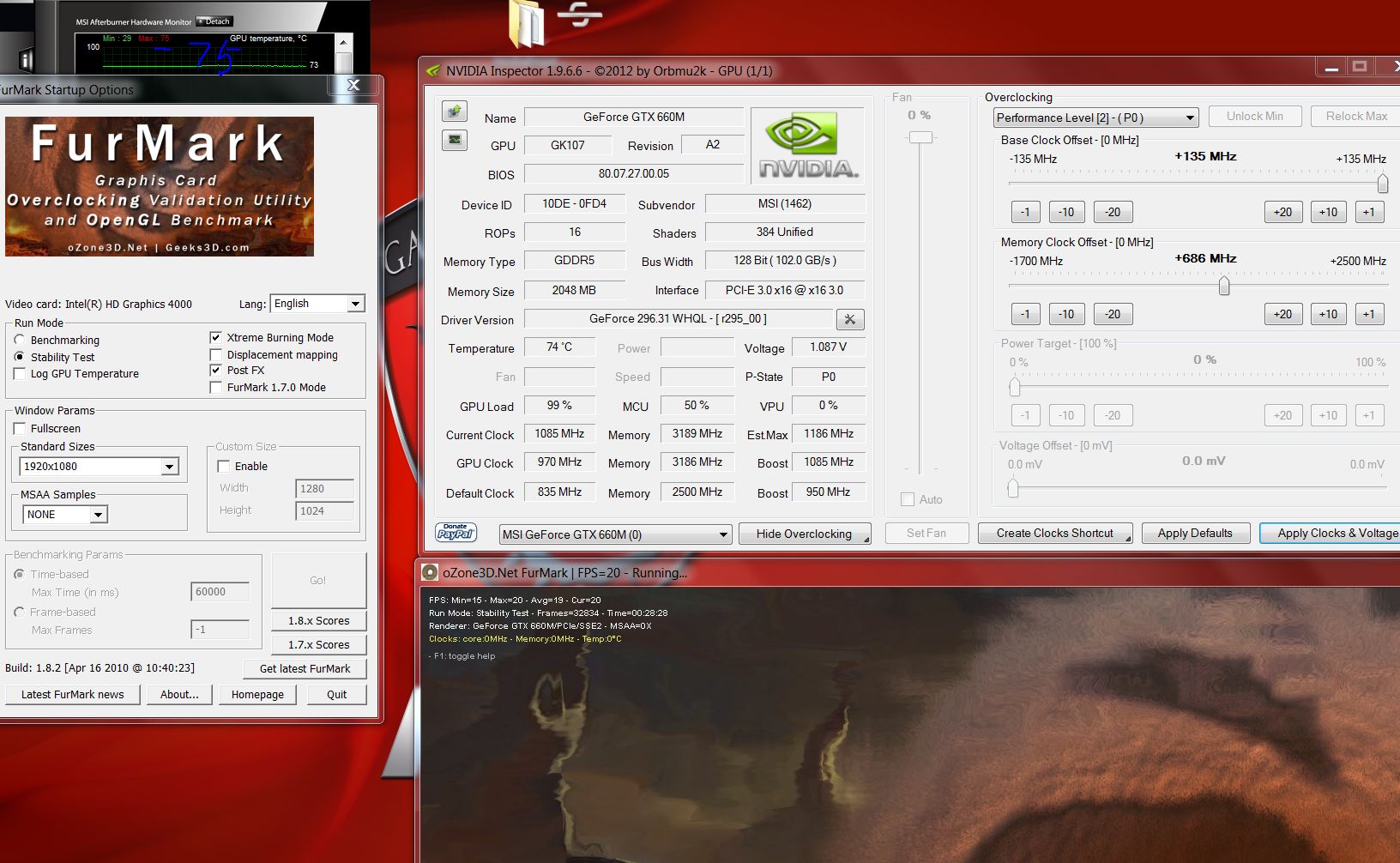Click Base Clock Offset slider handle
Image resolution: width=1400 pixels, height=863 pixels.
pyautogui.click(x=1382, y=184)
